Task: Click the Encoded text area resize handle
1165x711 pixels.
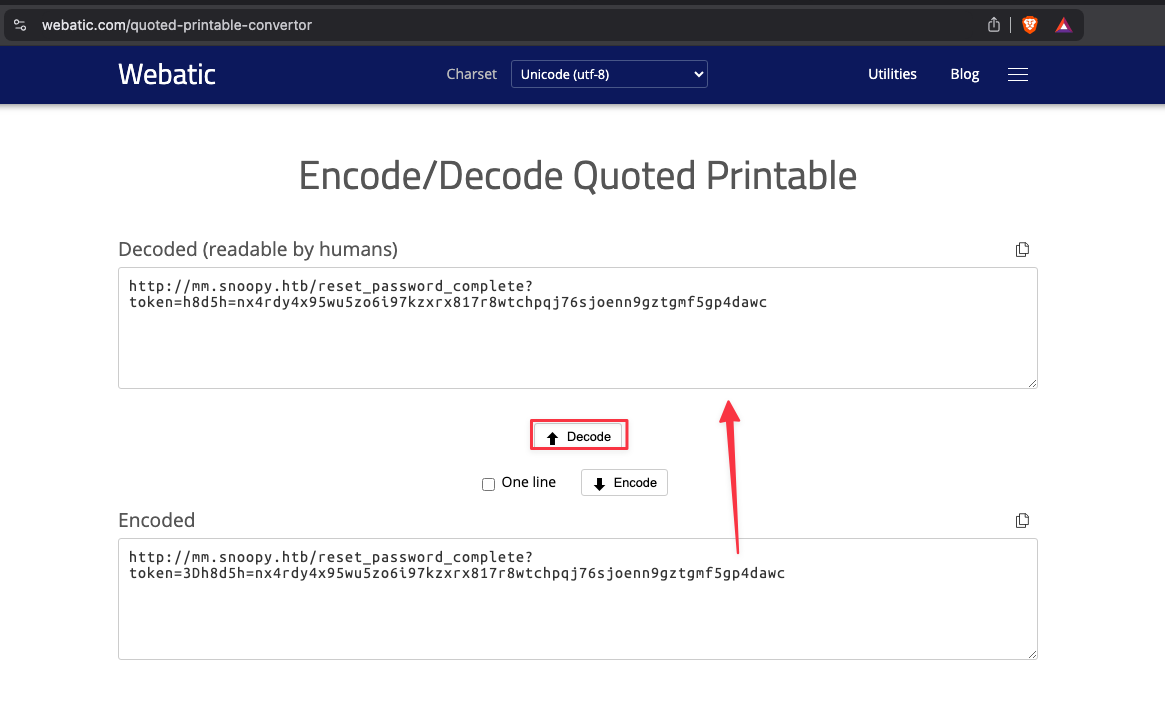Action: click(1032, 655)
